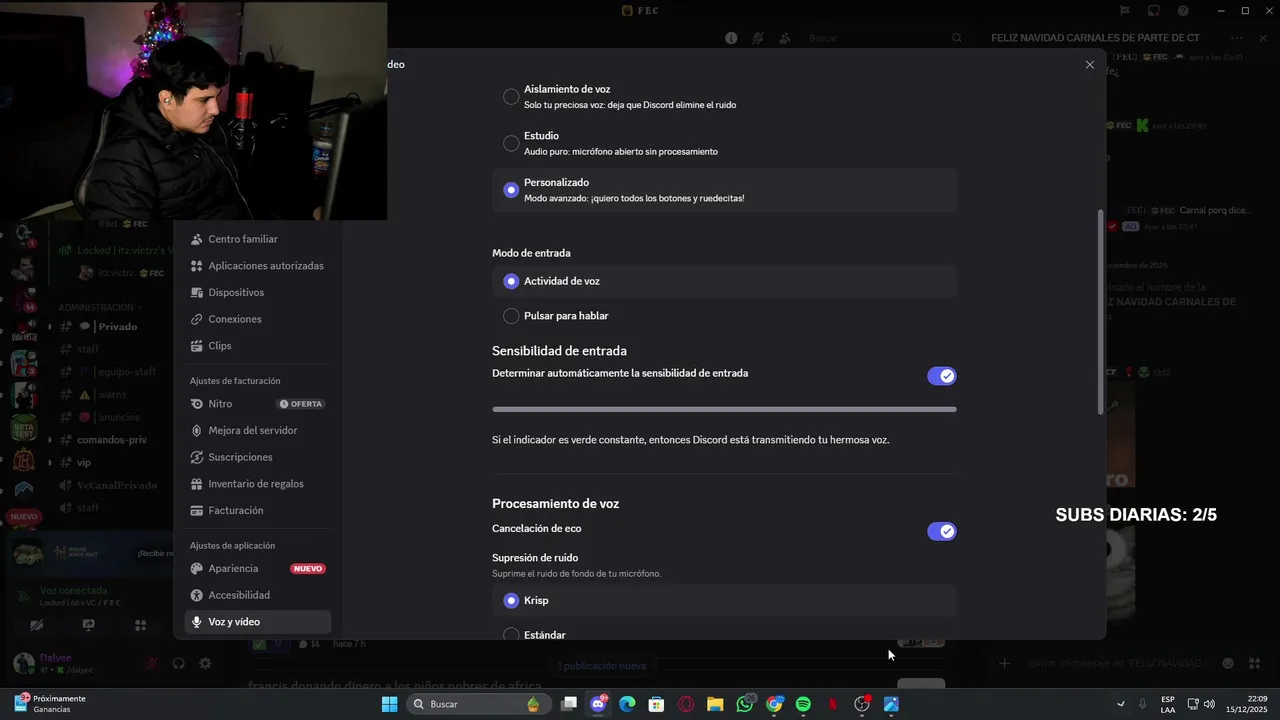Image resolution: width=1280 pixels, height=720 pixels.
Task: Click taskbar Buscar search box
Action: point(477,704)
